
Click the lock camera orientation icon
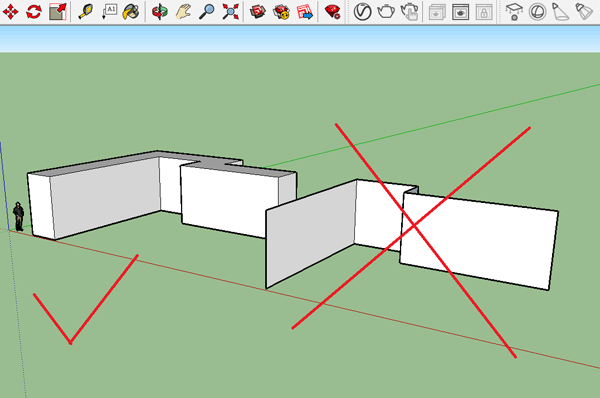484,12
